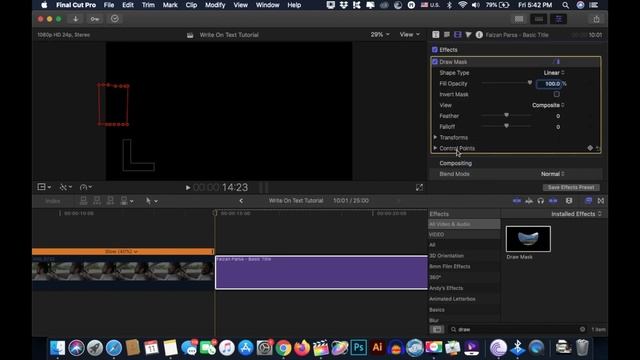The width and height of the screenshot is (640, 360).
Task: Open the Modify menu
Action: [215, 5]
